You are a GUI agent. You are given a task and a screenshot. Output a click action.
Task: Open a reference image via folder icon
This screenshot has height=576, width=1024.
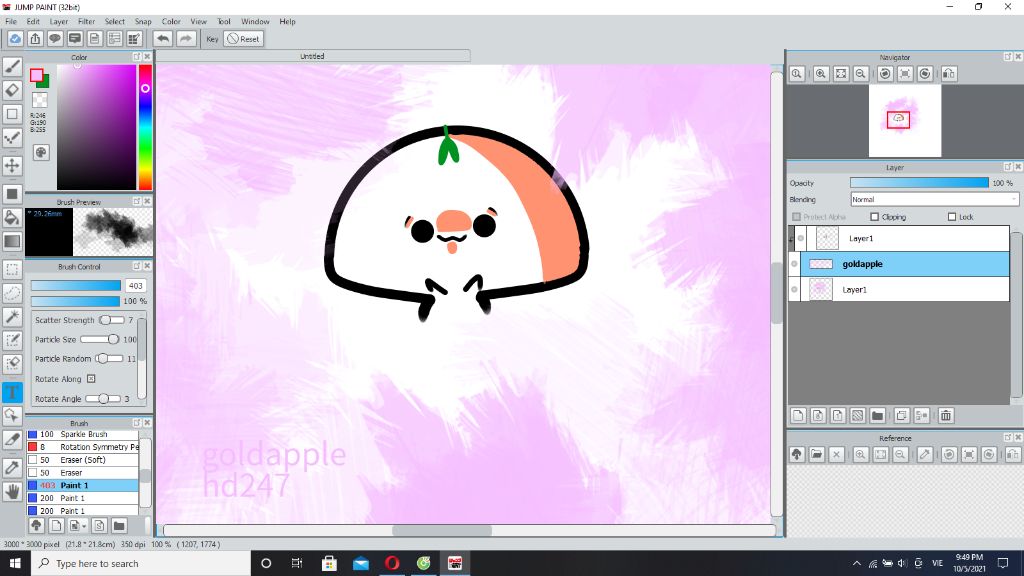pos(816,455)
